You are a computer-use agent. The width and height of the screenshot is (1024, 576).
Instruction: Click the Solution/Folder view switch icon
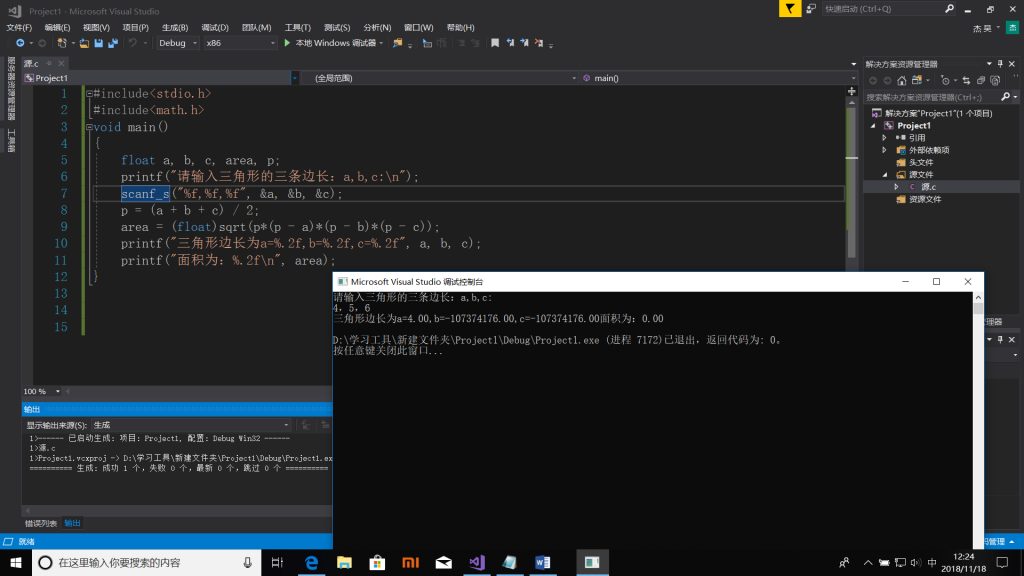coord(917,80)
